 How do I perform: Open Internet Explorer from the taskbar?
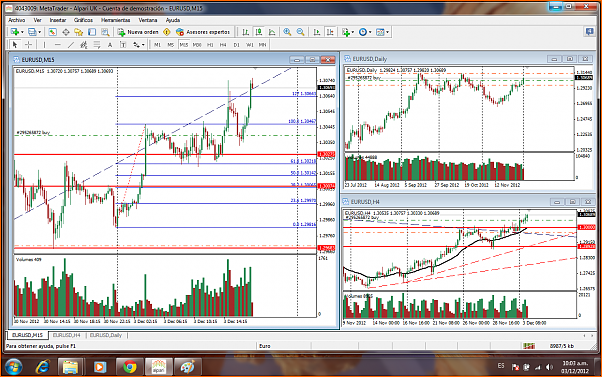(43, 367)
